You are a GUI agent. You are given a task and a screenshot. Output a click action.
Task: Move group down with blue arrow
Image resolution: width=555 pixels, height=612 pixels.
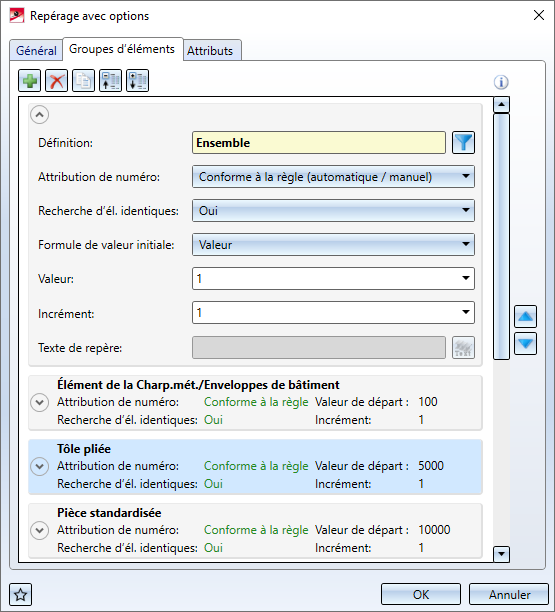[x=525, y=343]
